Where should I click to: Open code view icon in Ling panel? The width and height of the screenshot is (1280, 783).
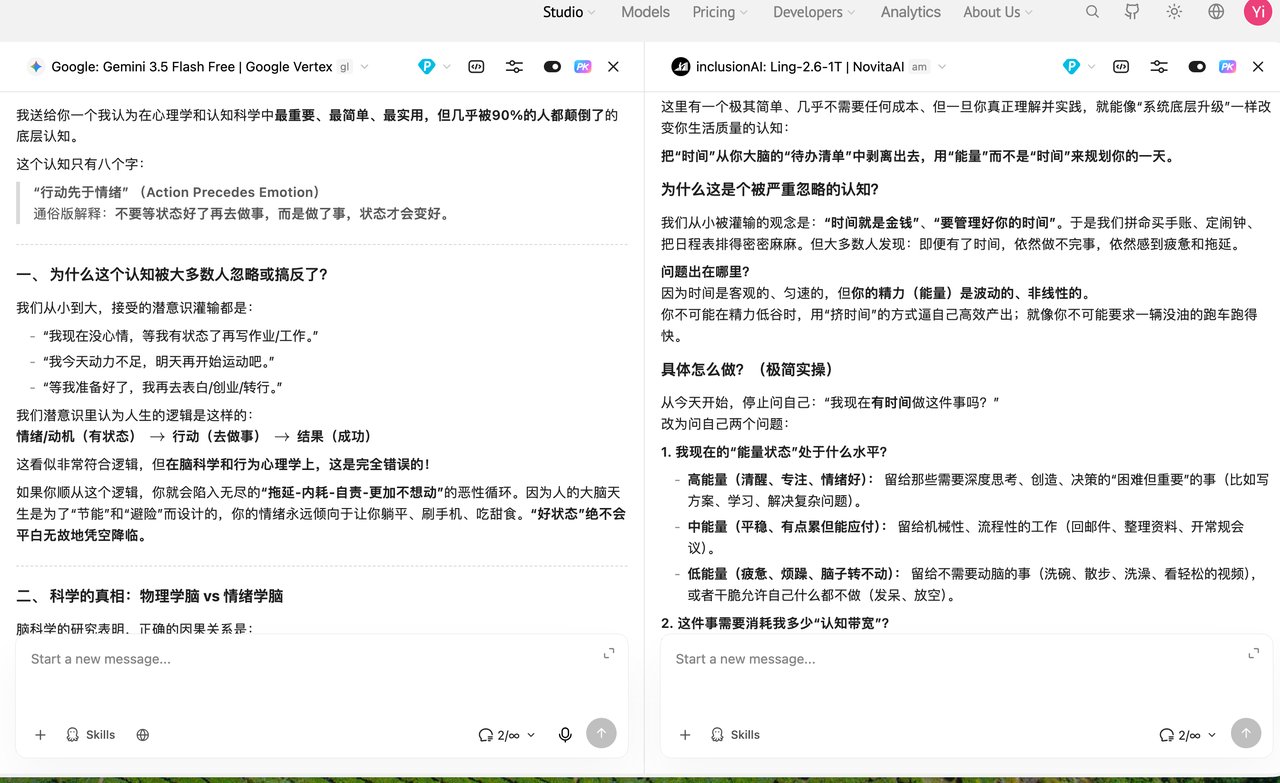pos(1122,67)
